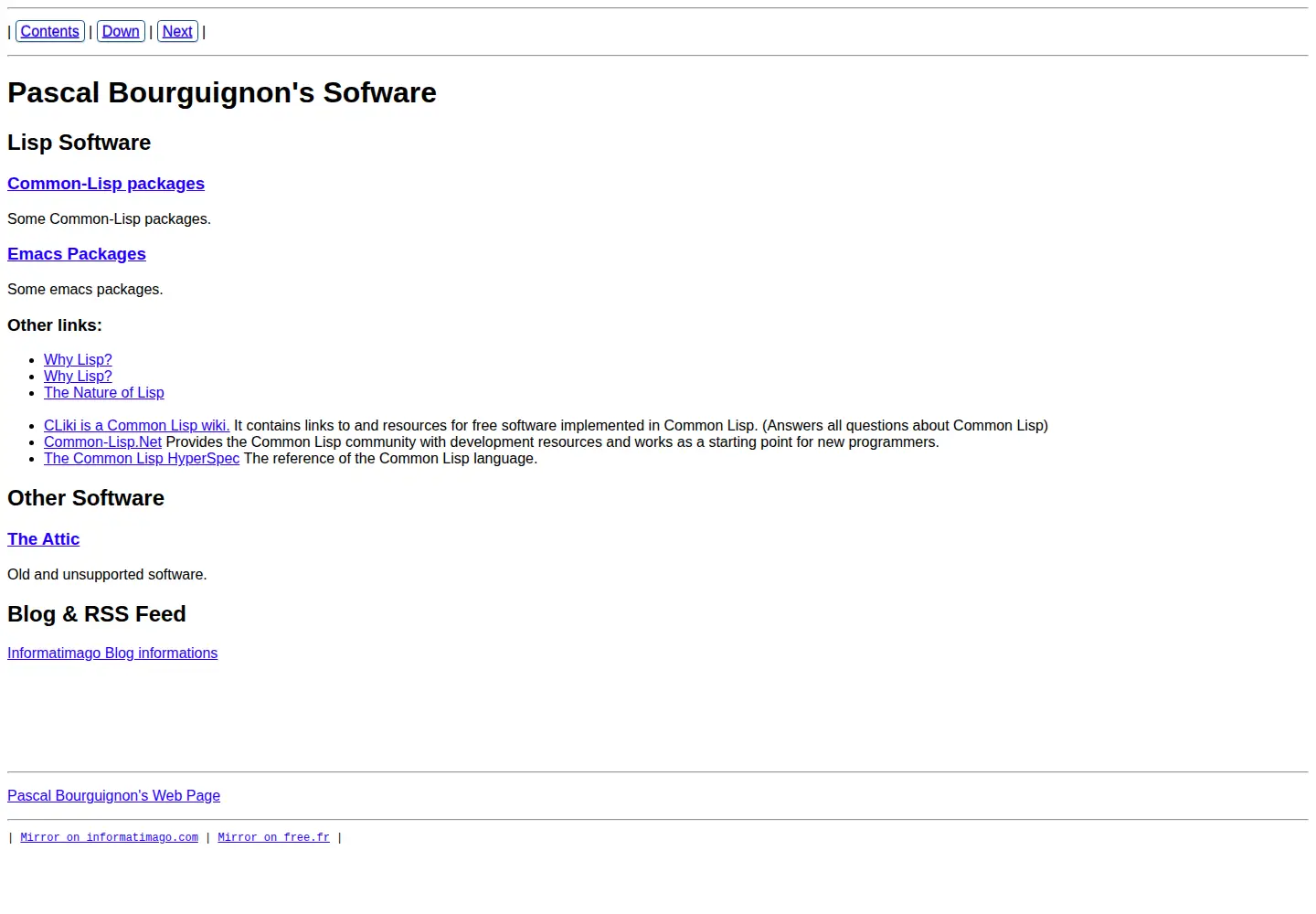The height and width of the screenshot is (914, 1316).
Task: Open The Attic heading link
Action: click(44, 539)
